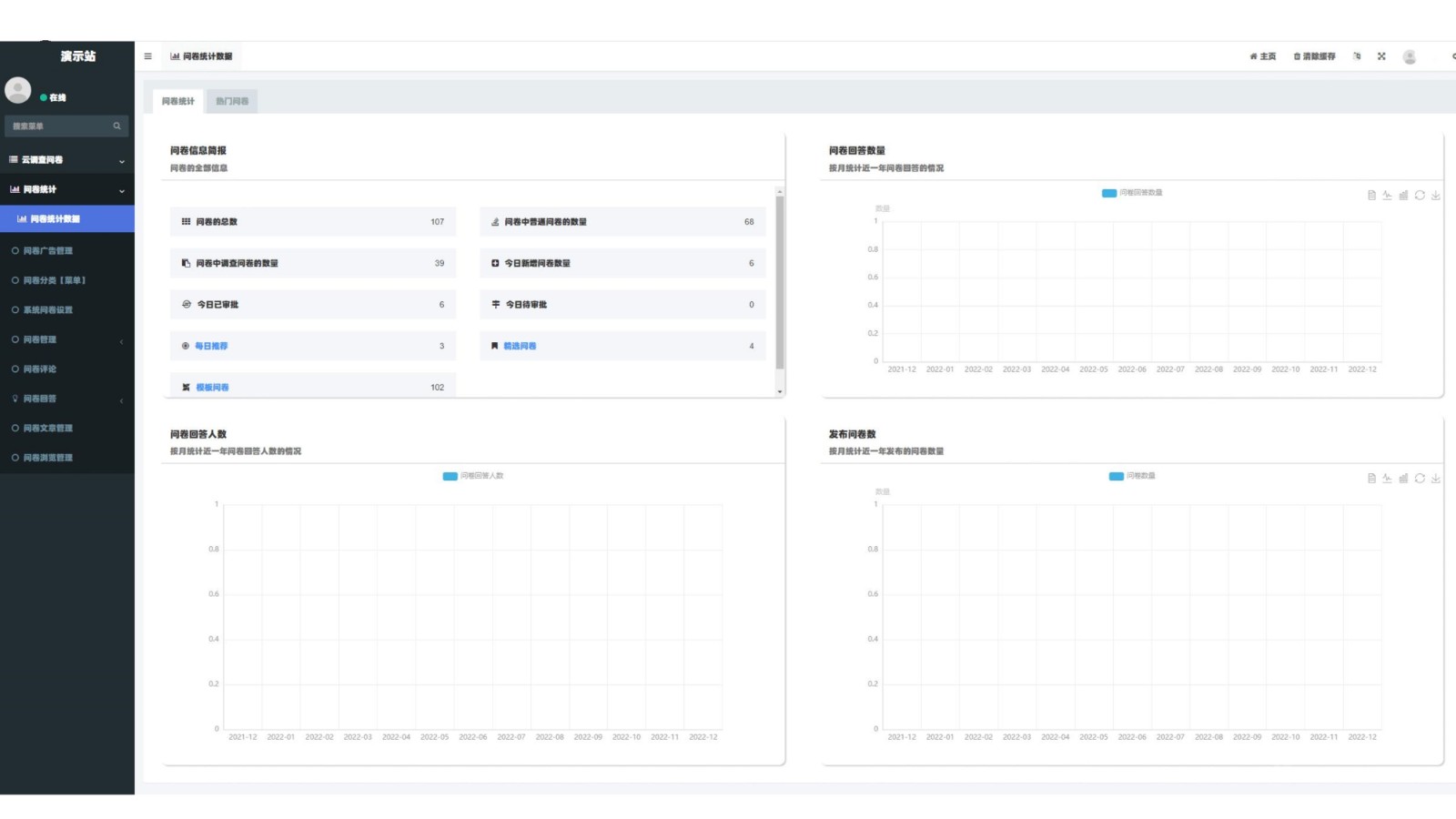Open data view icon on 问卷回答数量 chart

pyautogui.click(x=1371, y=196)
